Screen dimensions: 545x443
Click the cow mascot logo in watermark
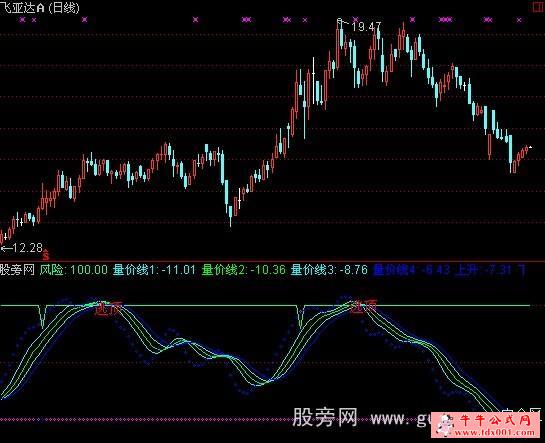(445, 425)
